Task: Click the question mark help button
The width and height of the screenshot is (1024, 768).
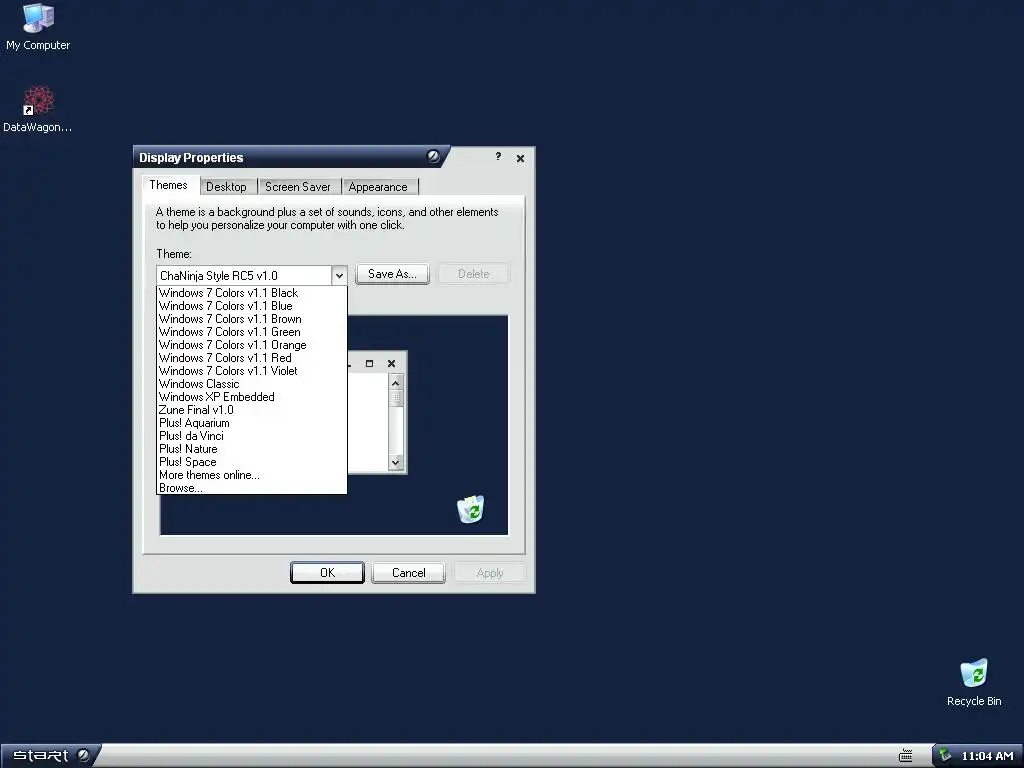Action: click(x=498, y=157)
